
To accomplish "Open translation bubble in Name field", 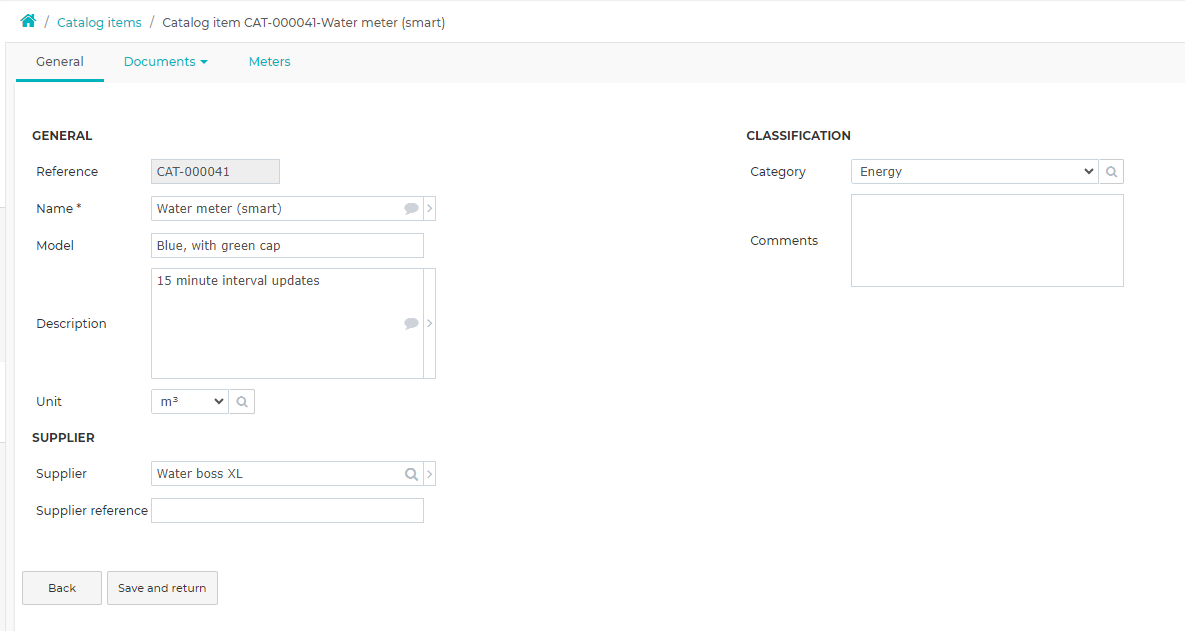I will click(x=411, y=209).
